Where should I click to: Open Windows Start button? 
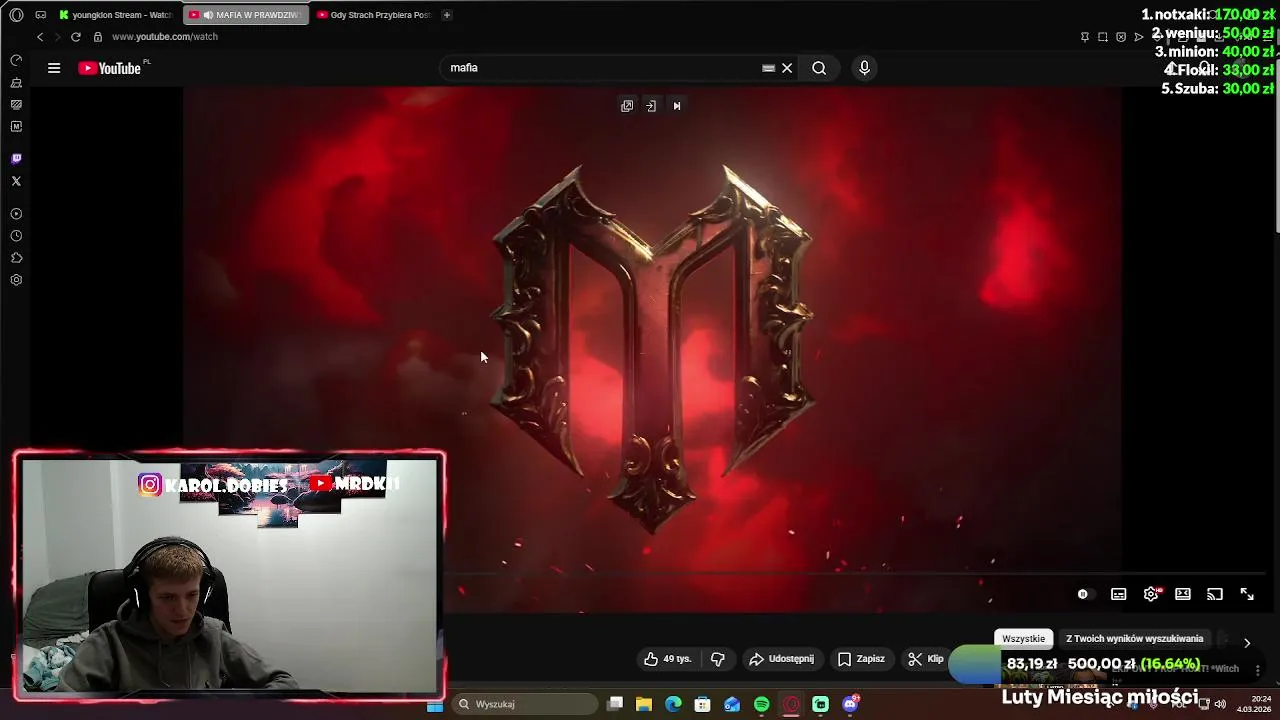(435, 705)
